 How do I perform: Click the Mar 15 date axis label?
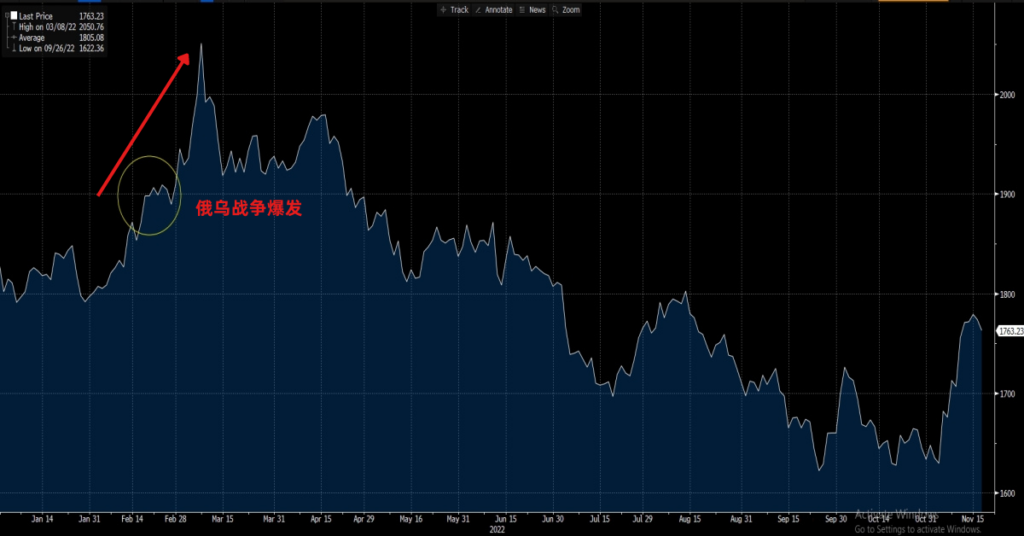pyautogui.click(x=222, y=518)
